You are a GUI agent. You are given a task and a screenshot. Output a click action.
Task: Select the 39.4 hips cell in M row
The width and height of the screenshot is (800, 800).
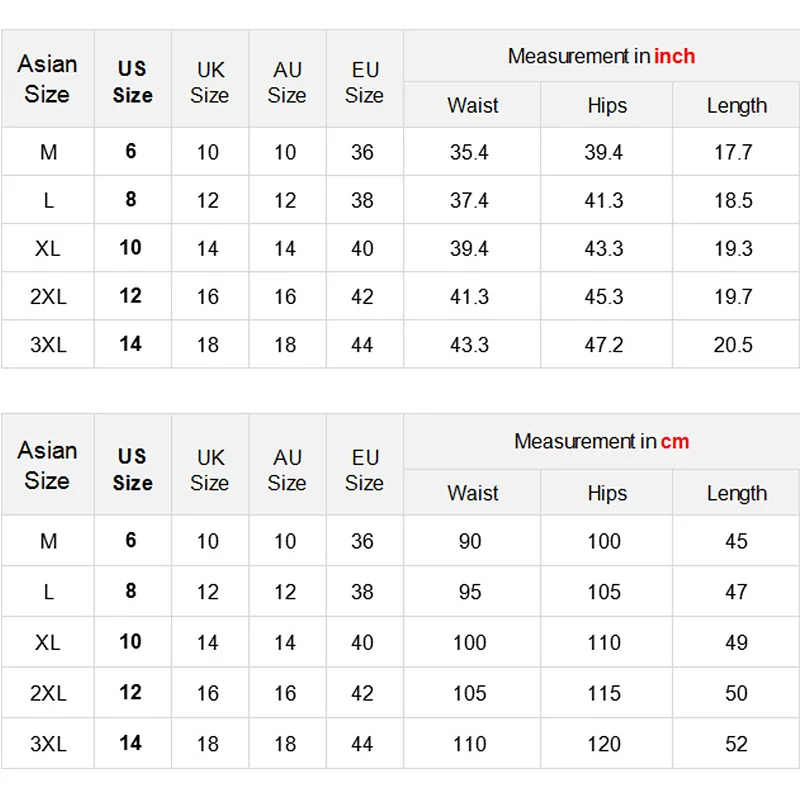604,153
